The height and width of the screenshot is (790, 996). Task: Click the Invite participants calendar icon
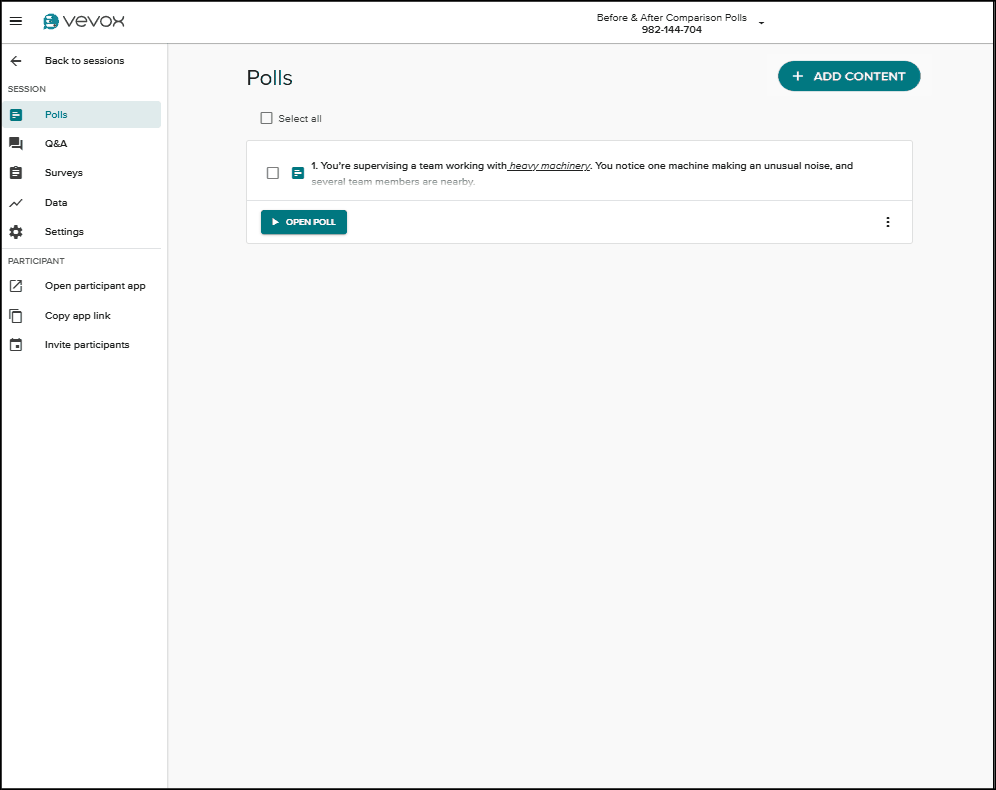tap(16, 345)
